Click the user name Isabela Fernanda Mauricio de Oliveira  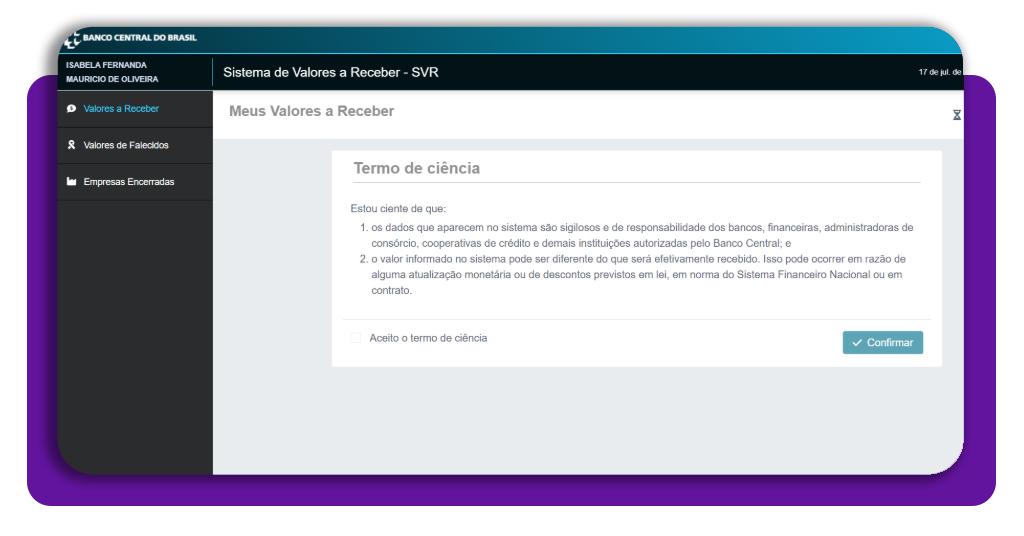[112, 72]
